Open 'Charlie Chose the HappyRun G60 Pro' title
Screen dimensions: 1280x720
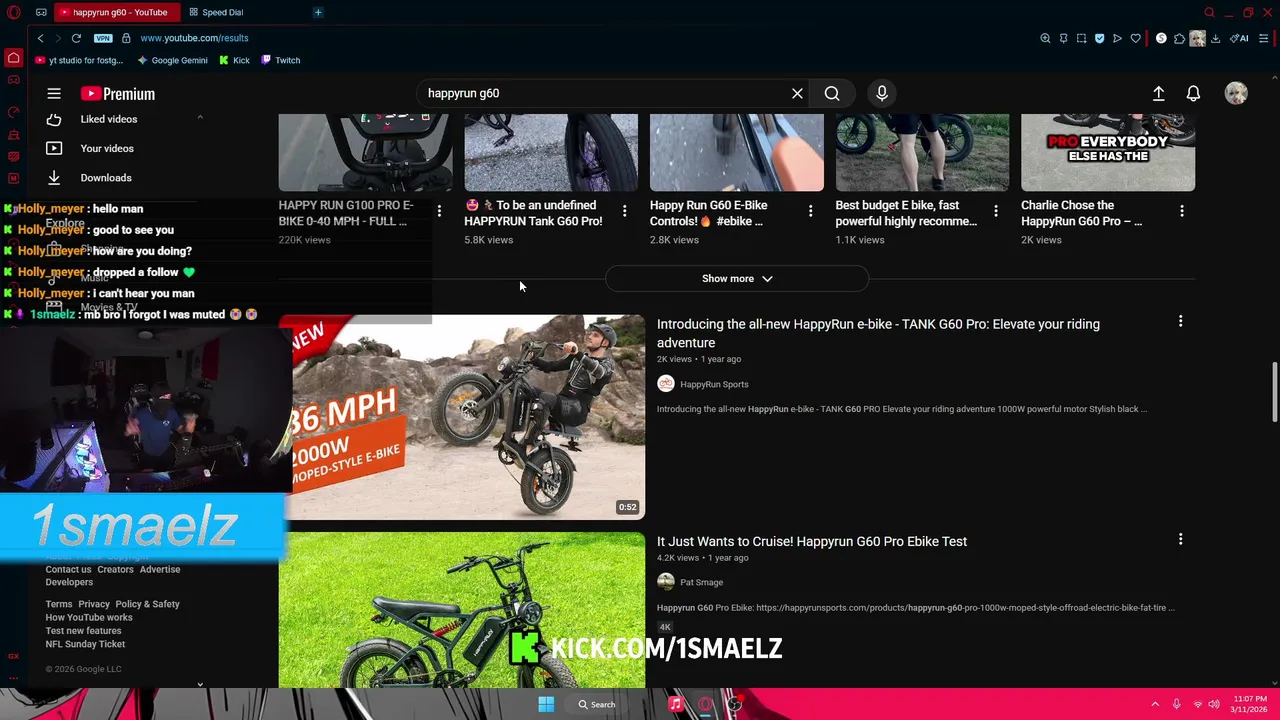pyautogui.click(x=1081, y=213)
